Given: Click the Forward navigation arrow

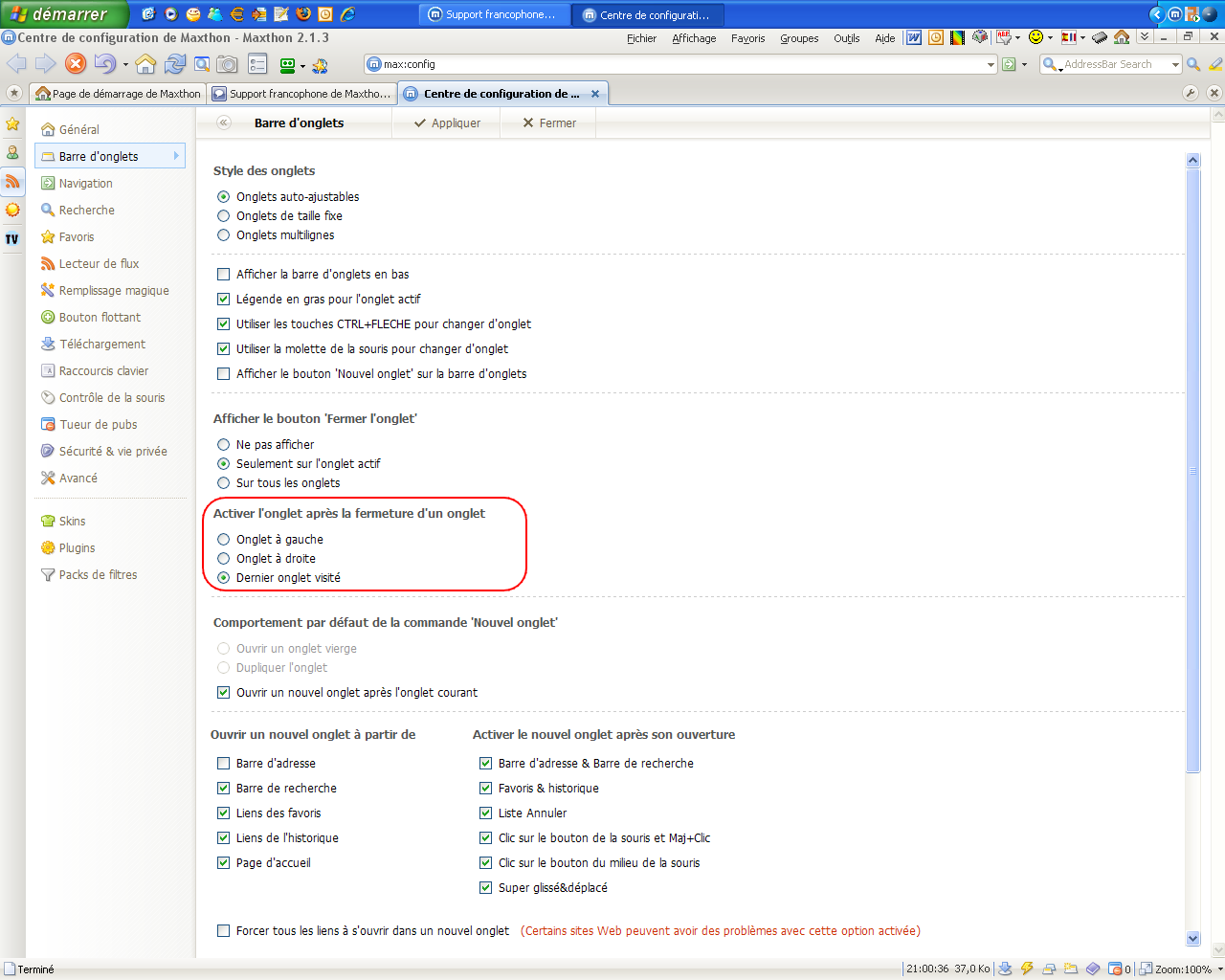Looking at the screenshot, I should 45,64.
